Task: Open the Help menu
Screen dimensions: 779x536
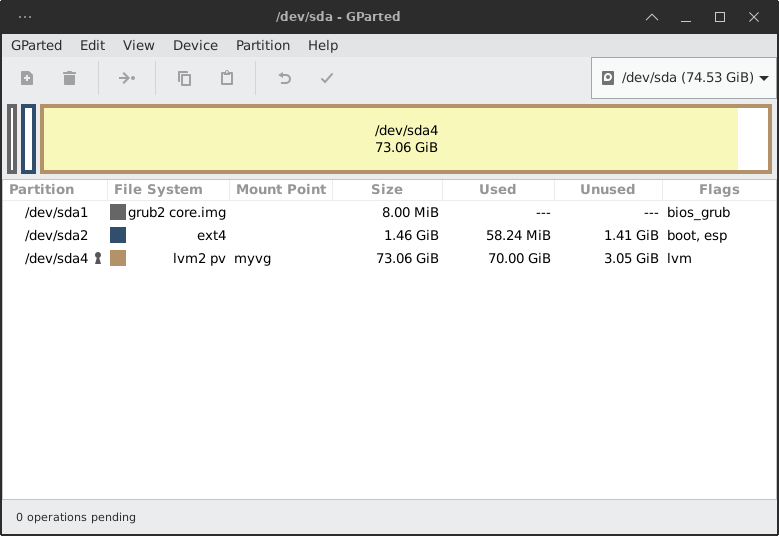Action: (323, 45)
